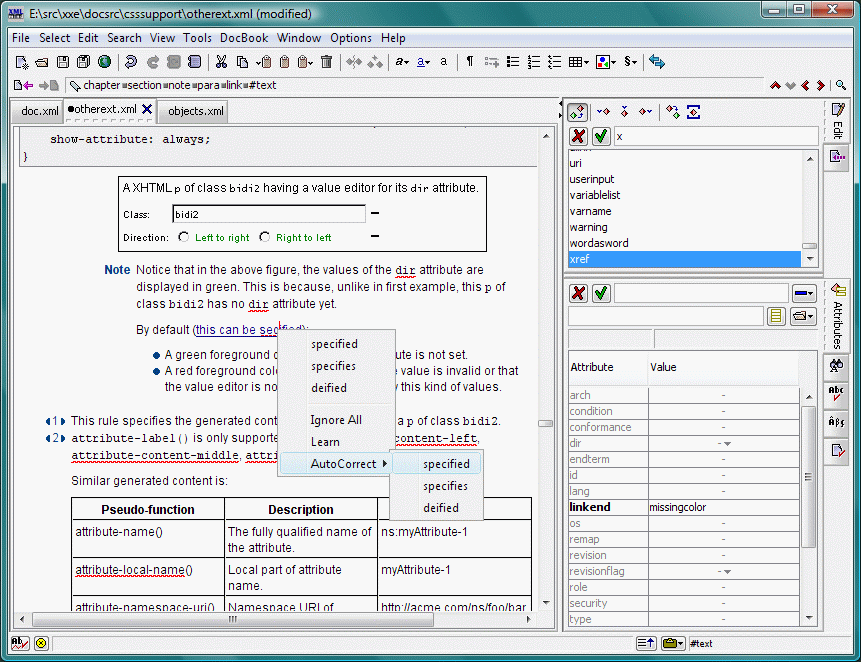
Task: Select 'varname' in the element list
Action: click(x=590, y=211)
